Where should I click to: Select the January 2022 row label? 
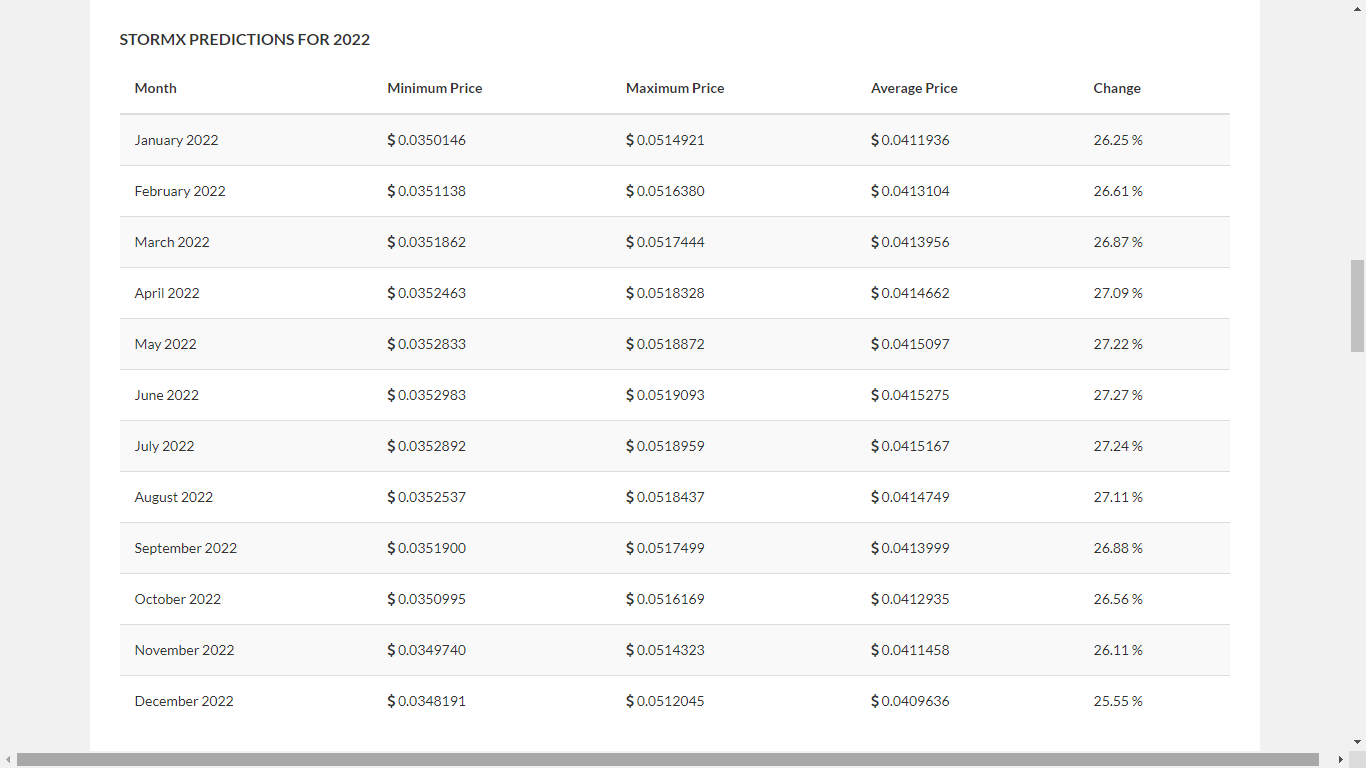pyautogui.click(x=176, y=140)
